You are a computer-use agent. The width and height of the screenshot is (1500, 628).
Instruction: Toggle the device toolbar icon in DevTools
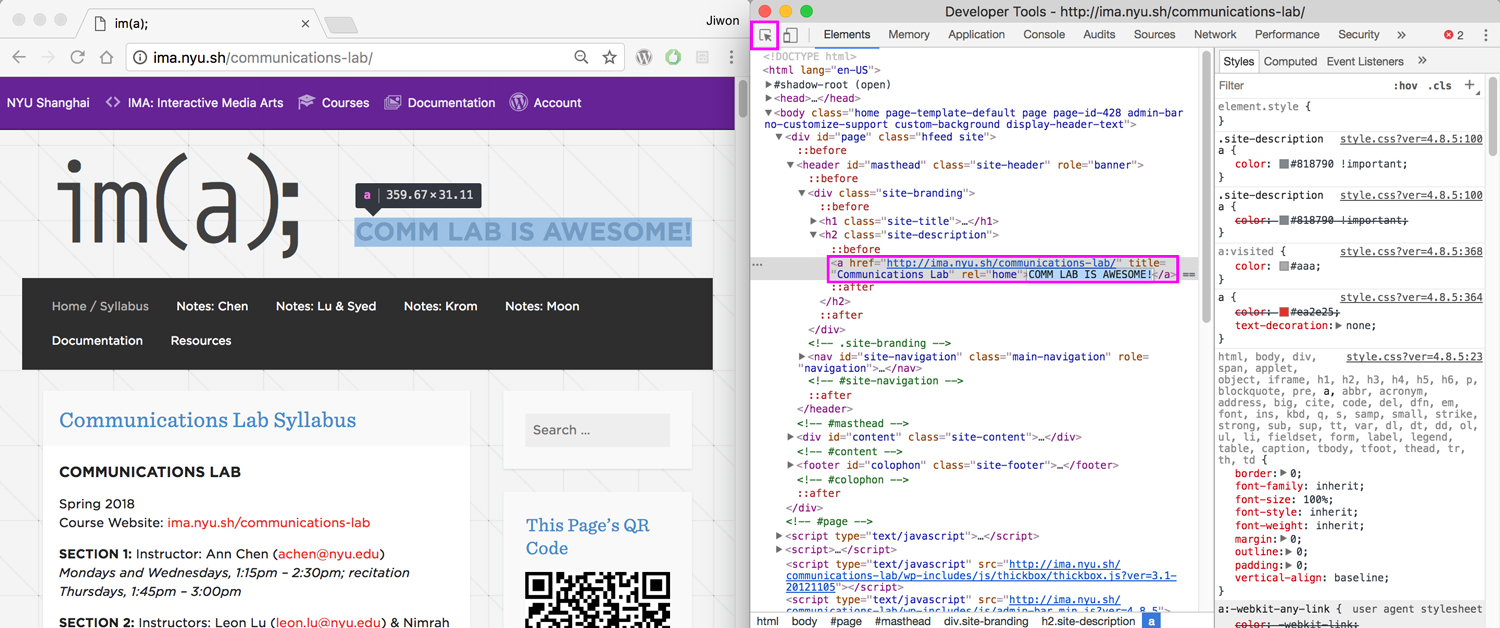pyautogui.click(x=790, y=35)
